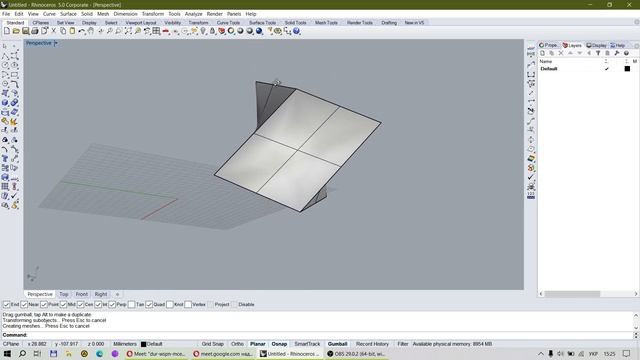The width and height of the screenshot is (640, 360).
Task: Switch to the Mesh Tools toolbar tab
Action: tap(326, 23)
